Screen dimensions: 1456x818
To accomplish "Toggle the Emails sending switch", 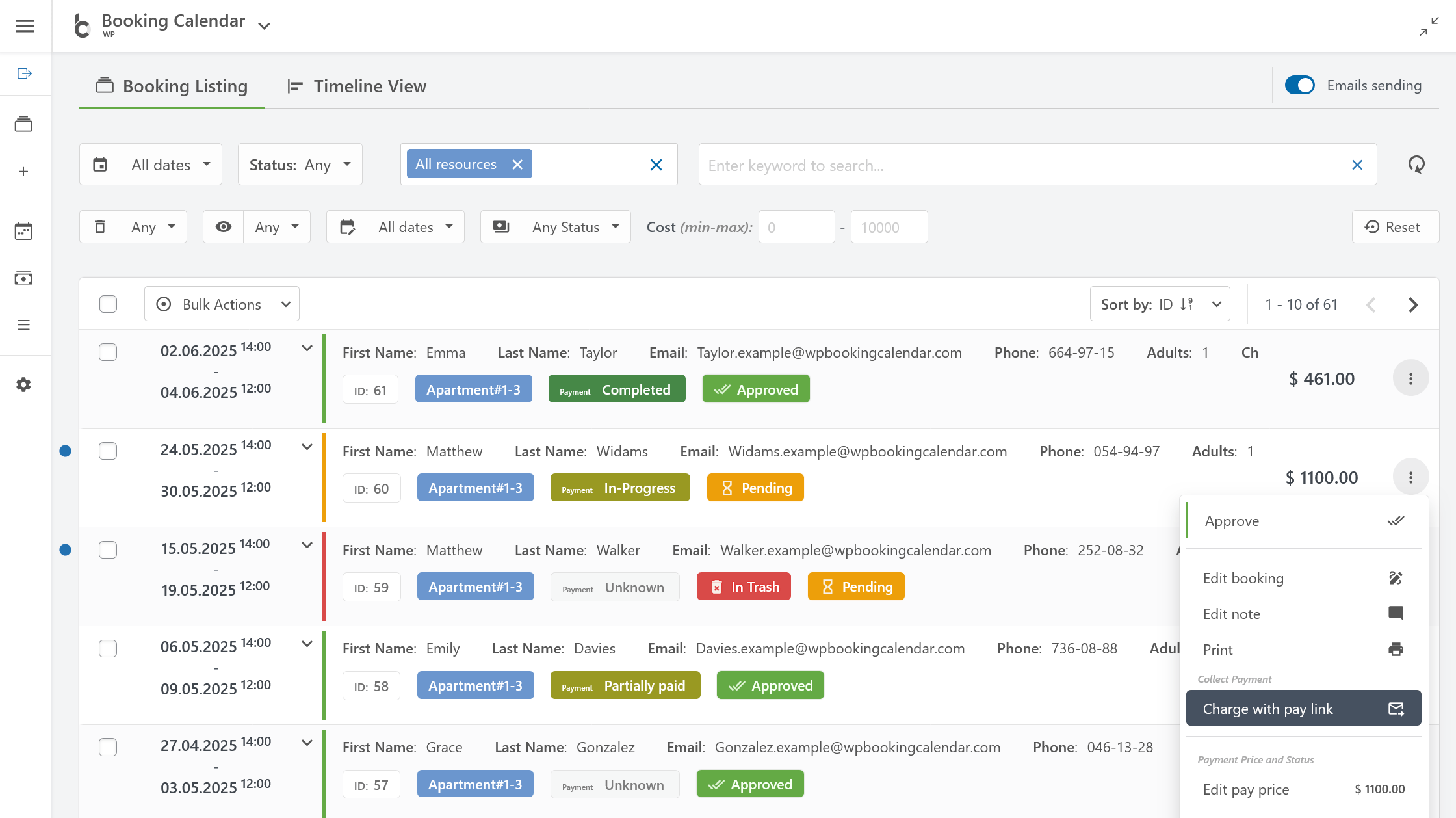I will [x=1300, y=86].
